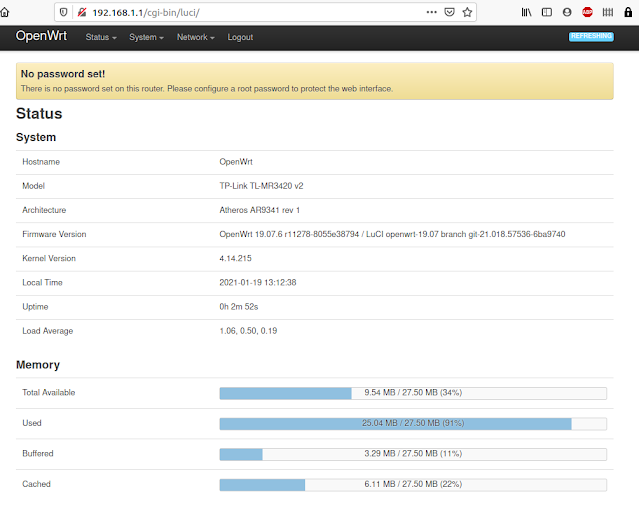
Task: Click the Used memory progress bar
Action: 412,423
